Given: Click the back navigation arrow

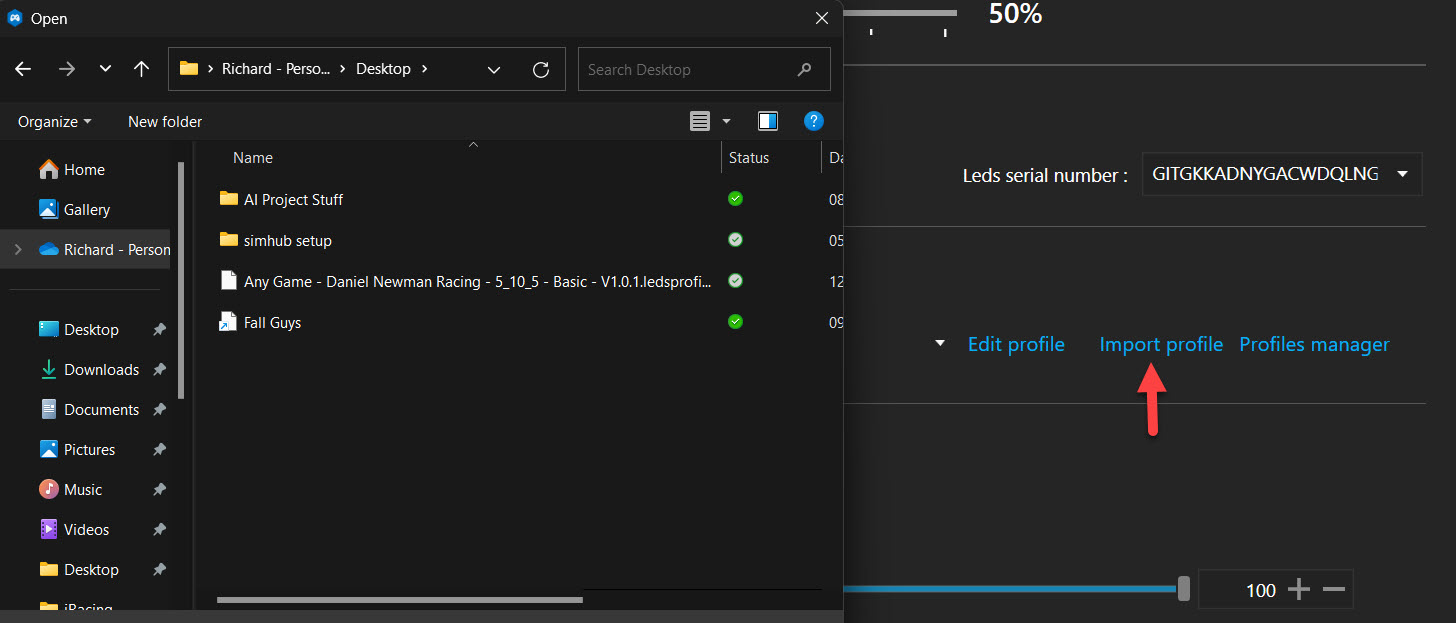Looking at the screenshot, I should [x=22, y=68].
